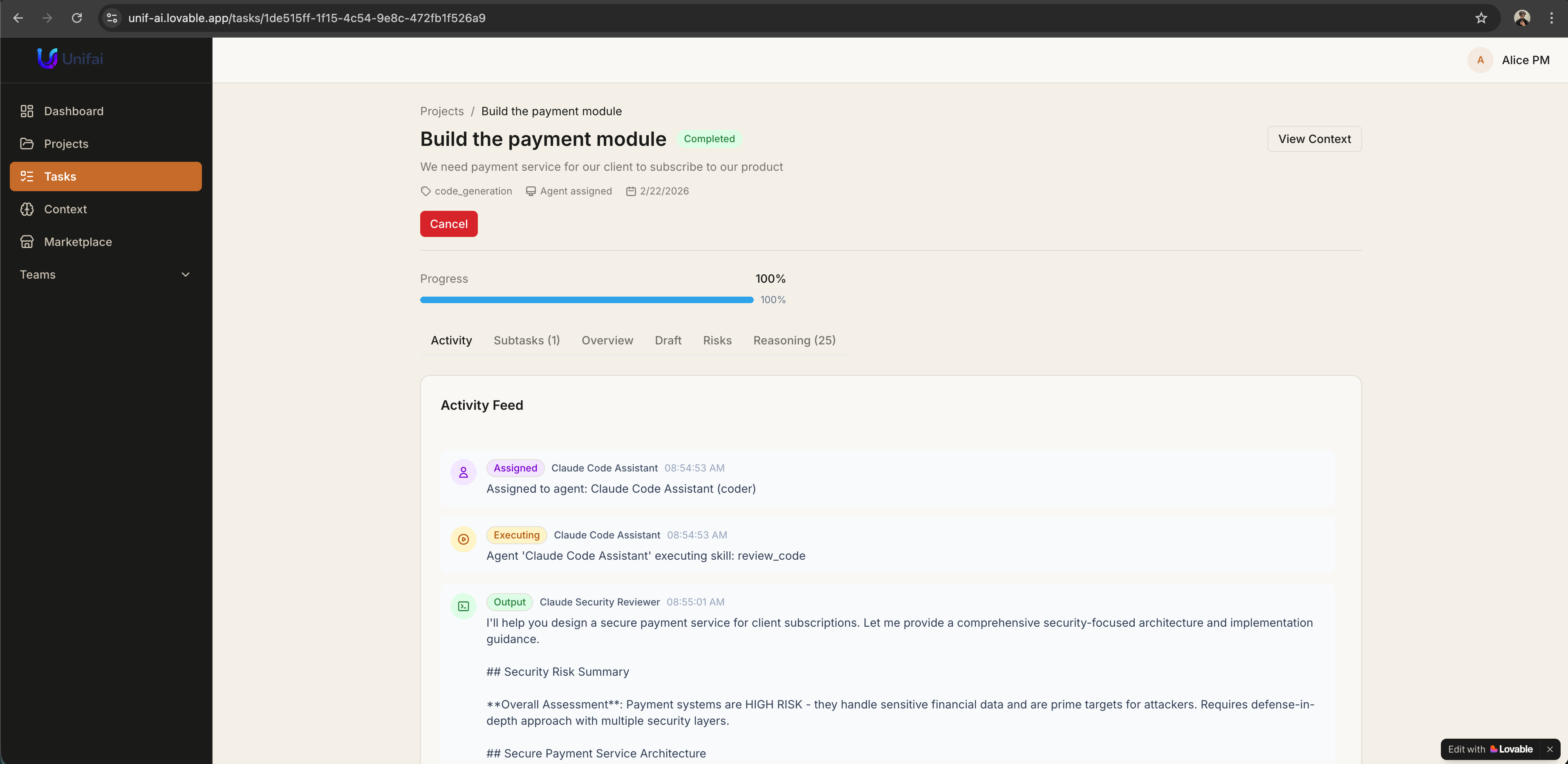Click the Output terminal icon
This screenshot has height=764, width=1568.
(x=463, y=606)
